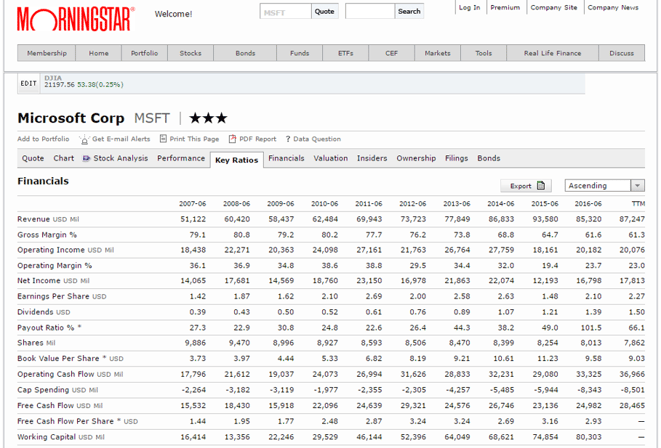Open the Company Site link
This screenshot has height=448, width=661.
coord(554,8)
